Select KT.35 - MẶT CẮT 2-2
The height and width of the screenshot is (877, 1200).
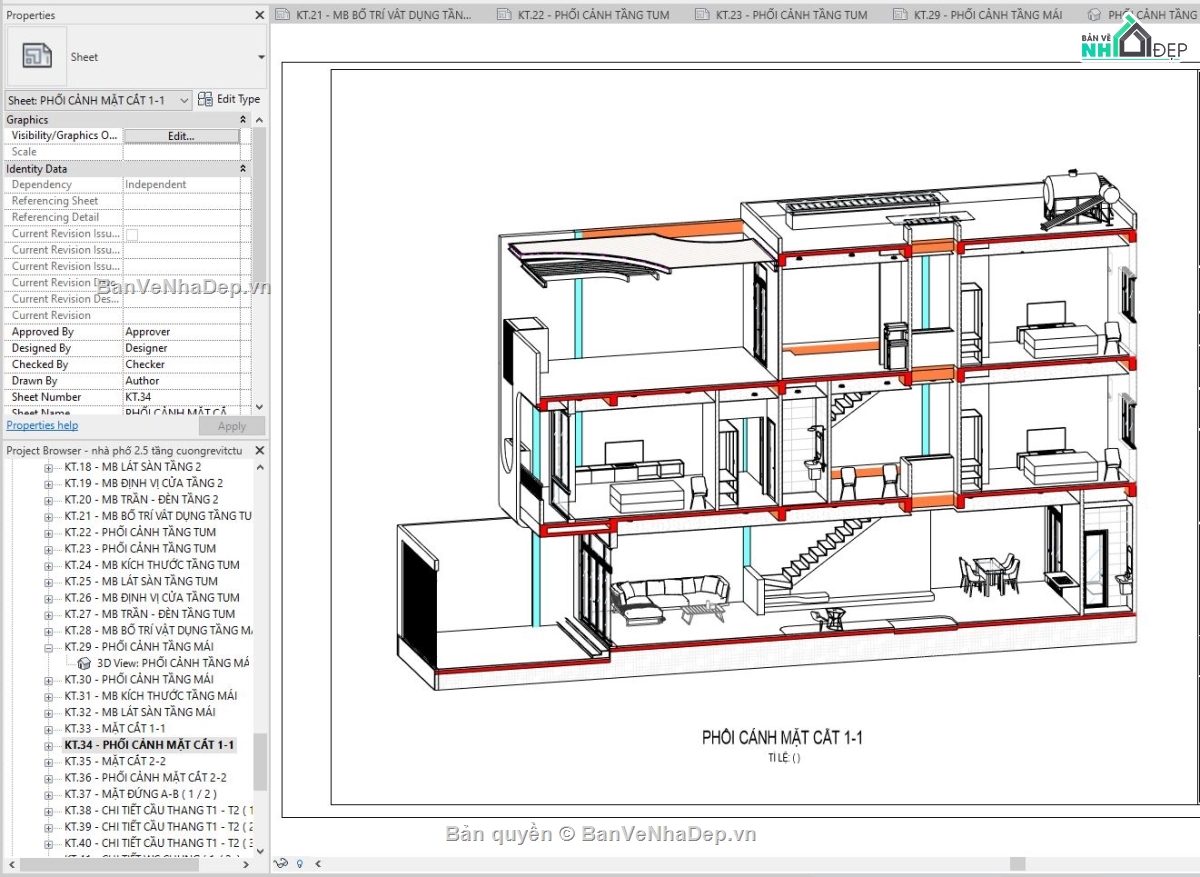115,761
